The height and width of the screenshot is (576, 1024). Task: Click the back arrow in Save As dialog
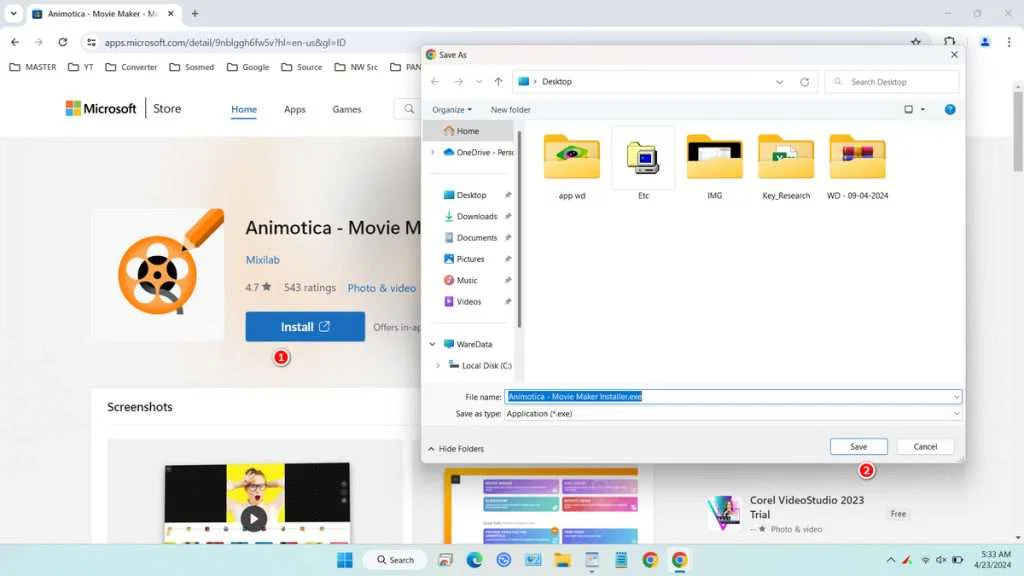434,81
